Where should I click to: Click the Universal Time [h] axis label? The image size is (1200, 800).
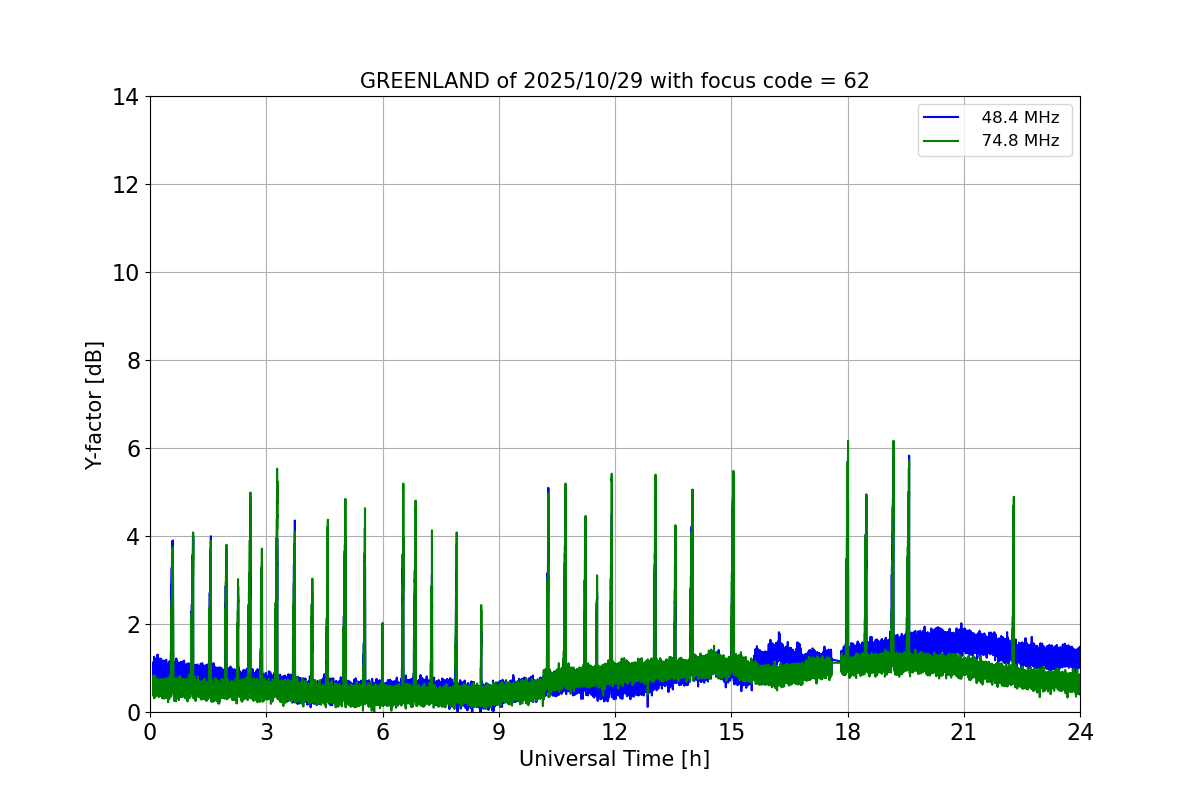pos(614,760)
